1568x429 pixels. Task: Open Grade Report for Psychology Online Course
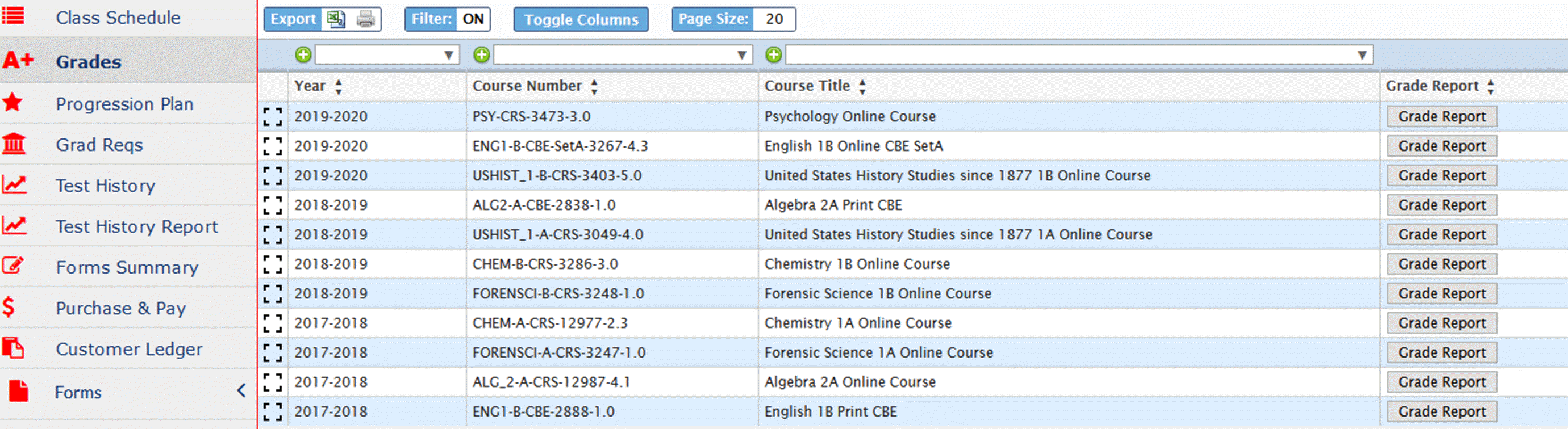click(1442, 117)
